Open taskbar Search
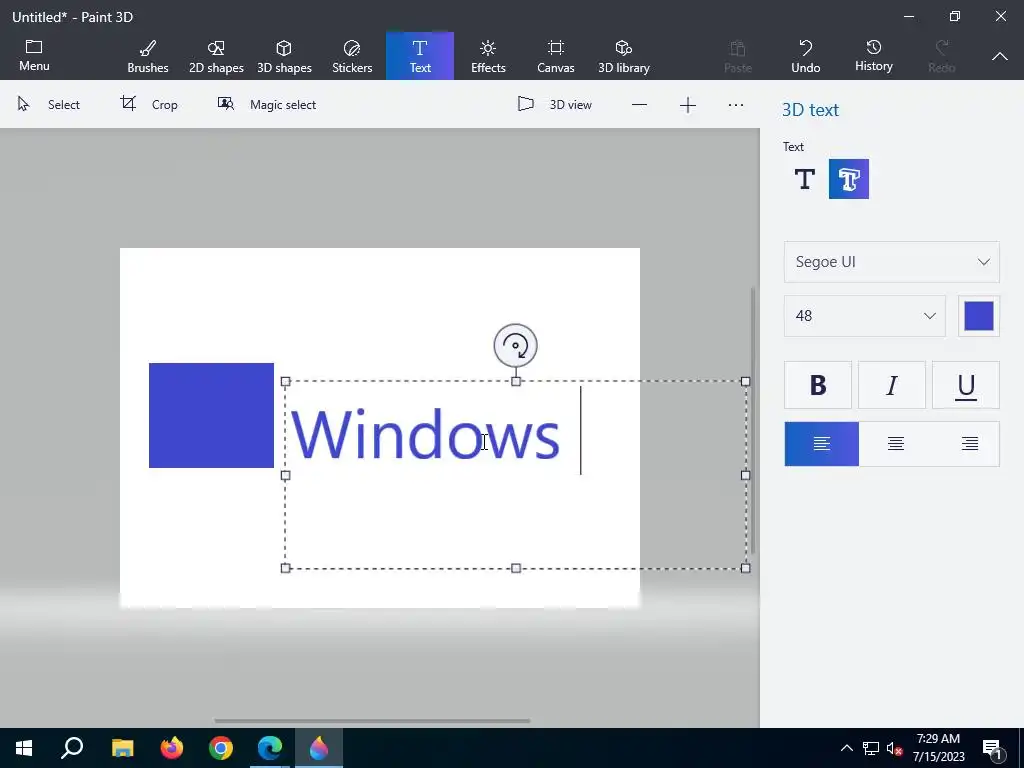The image size is (1024, 768). tap(72, 748)
